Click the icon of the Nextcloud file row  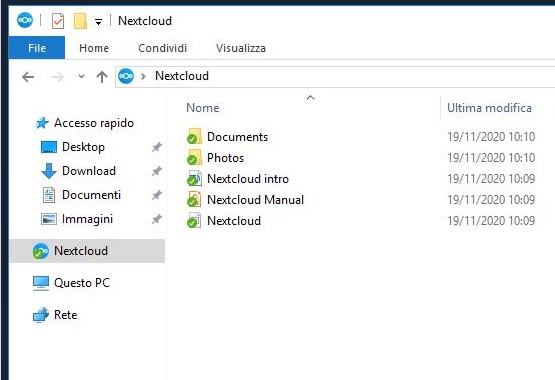pyautogui.click(x=194, y=220)
